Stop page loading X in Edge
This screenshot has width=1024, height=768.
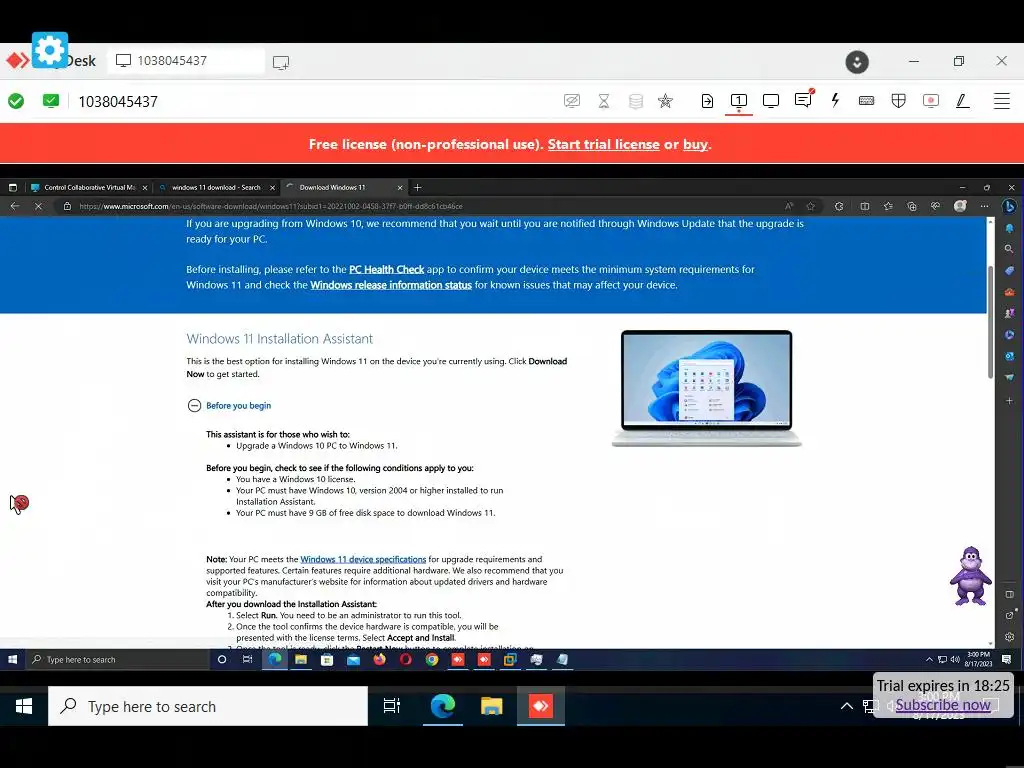38,206
